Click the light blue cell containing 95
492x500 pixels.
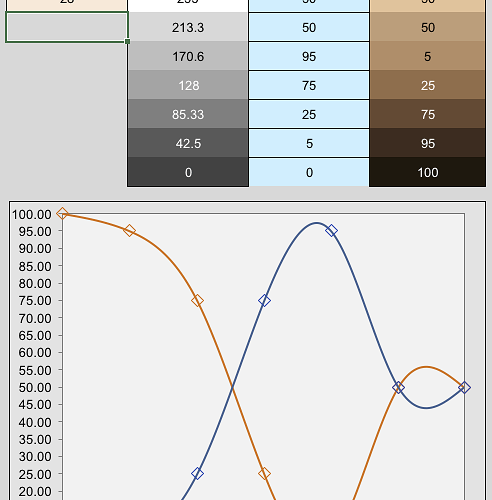[309, 56]
